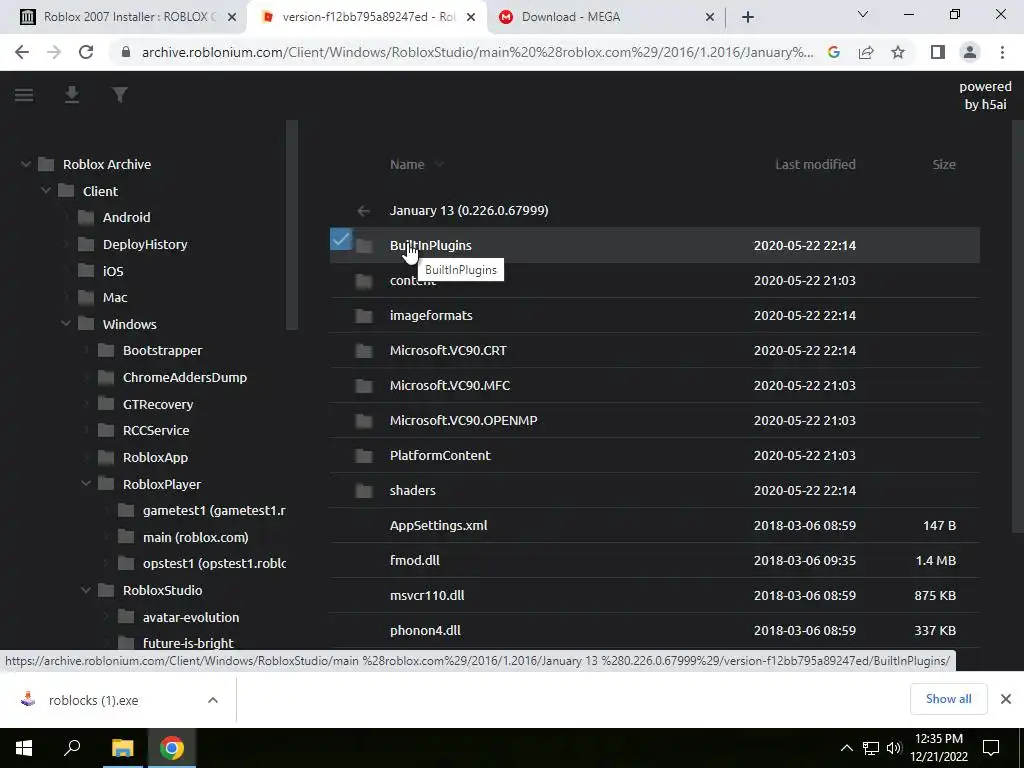Viewport: 1024px width, 768px height.
Task: Collapse the Roblox Archive tree node
Action: coord(25,165)
